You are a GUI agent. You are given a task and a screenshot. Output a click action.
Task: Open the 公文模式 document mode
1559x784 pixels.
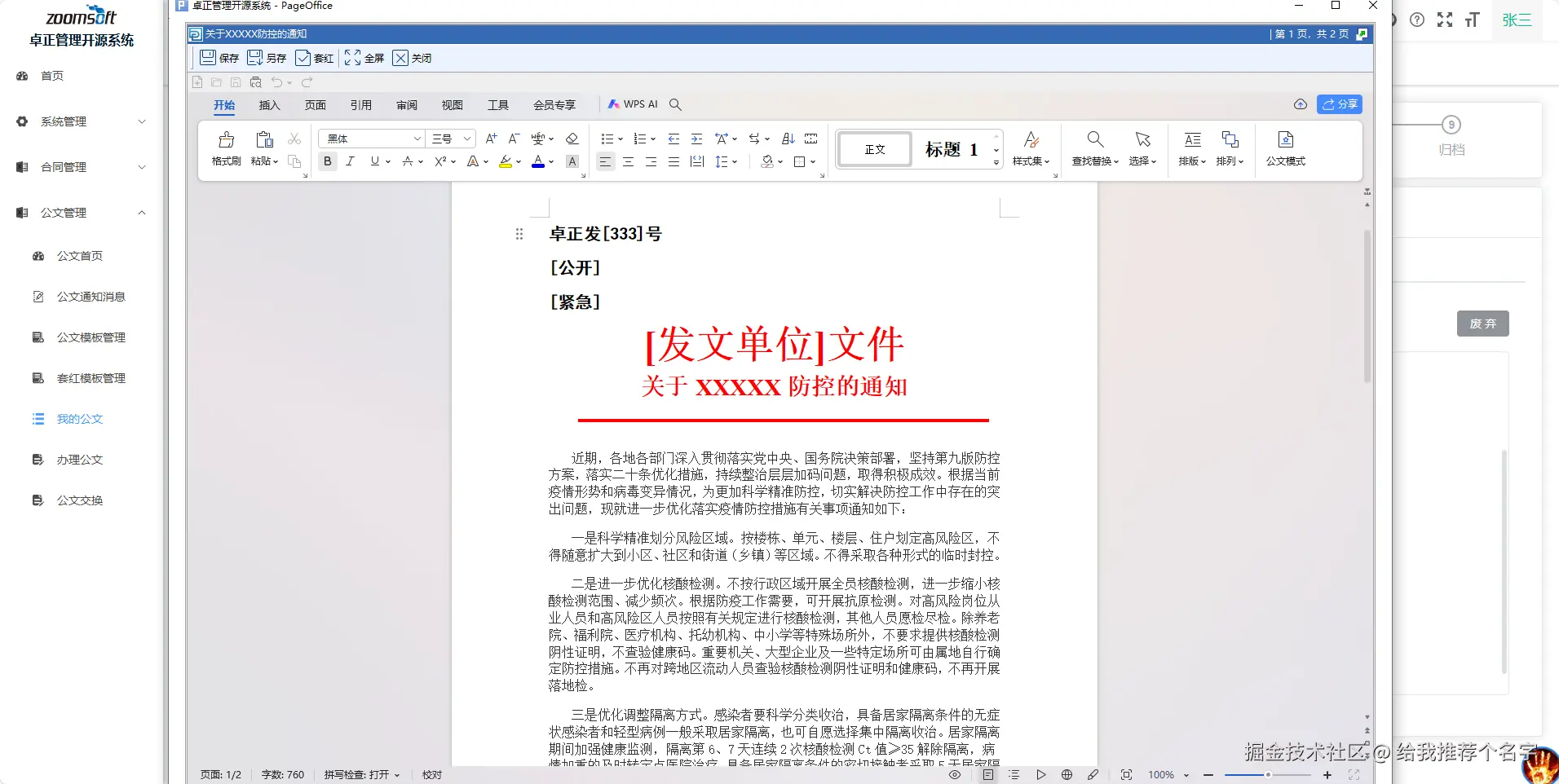click(1286, 148)
